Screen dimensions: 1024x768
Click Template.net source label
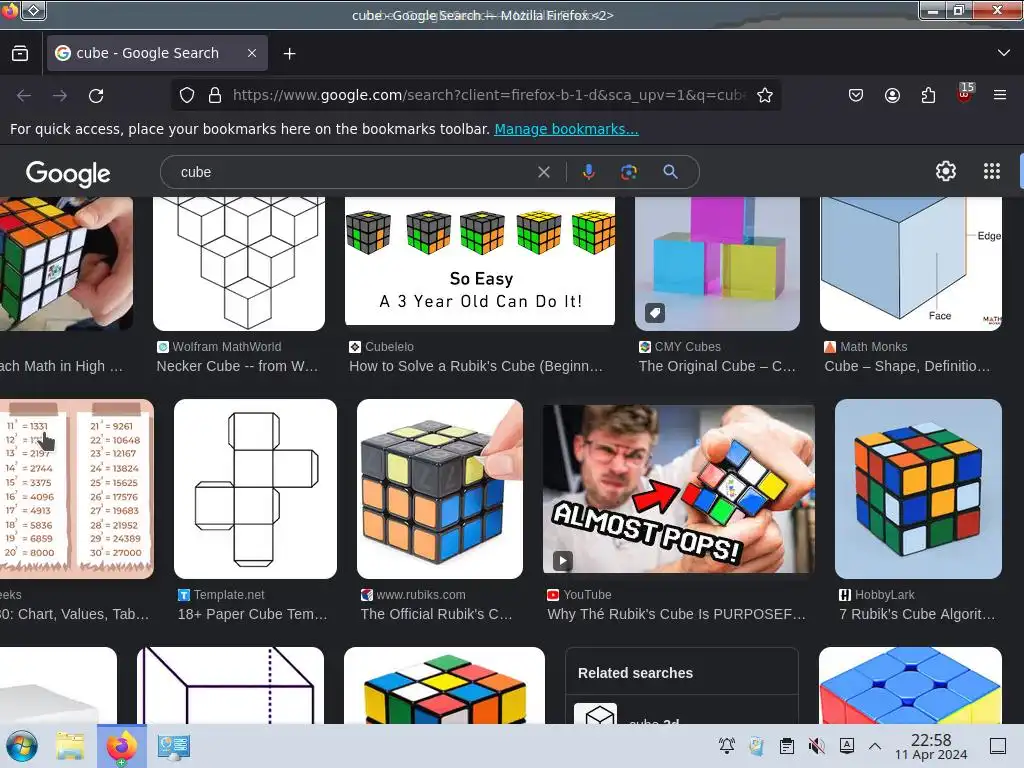pos(229,595)
